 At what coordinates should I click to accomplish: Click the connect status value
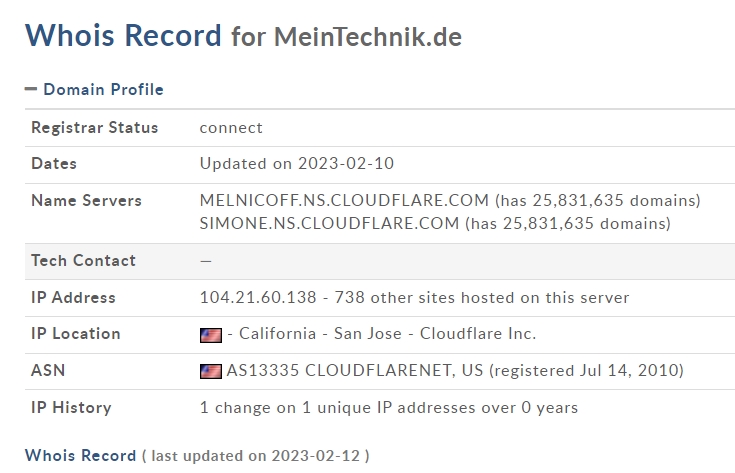(x=231, y=128)
